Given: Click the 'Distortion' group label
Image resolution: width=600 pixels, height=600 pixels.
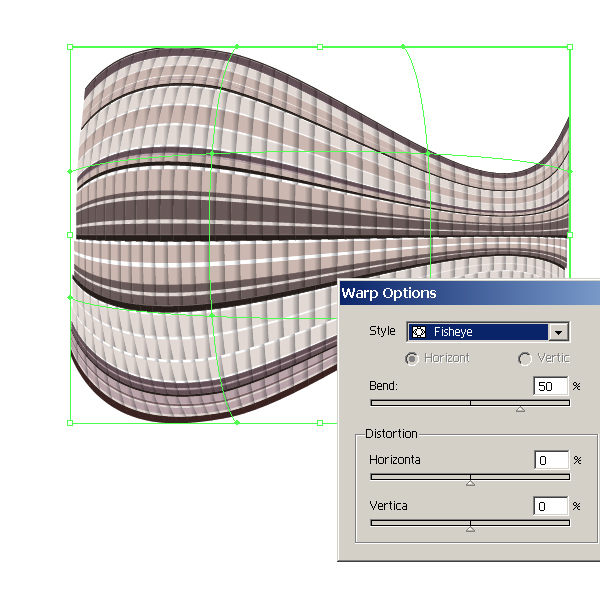Looking at the screenshot, I should point(391,434).
